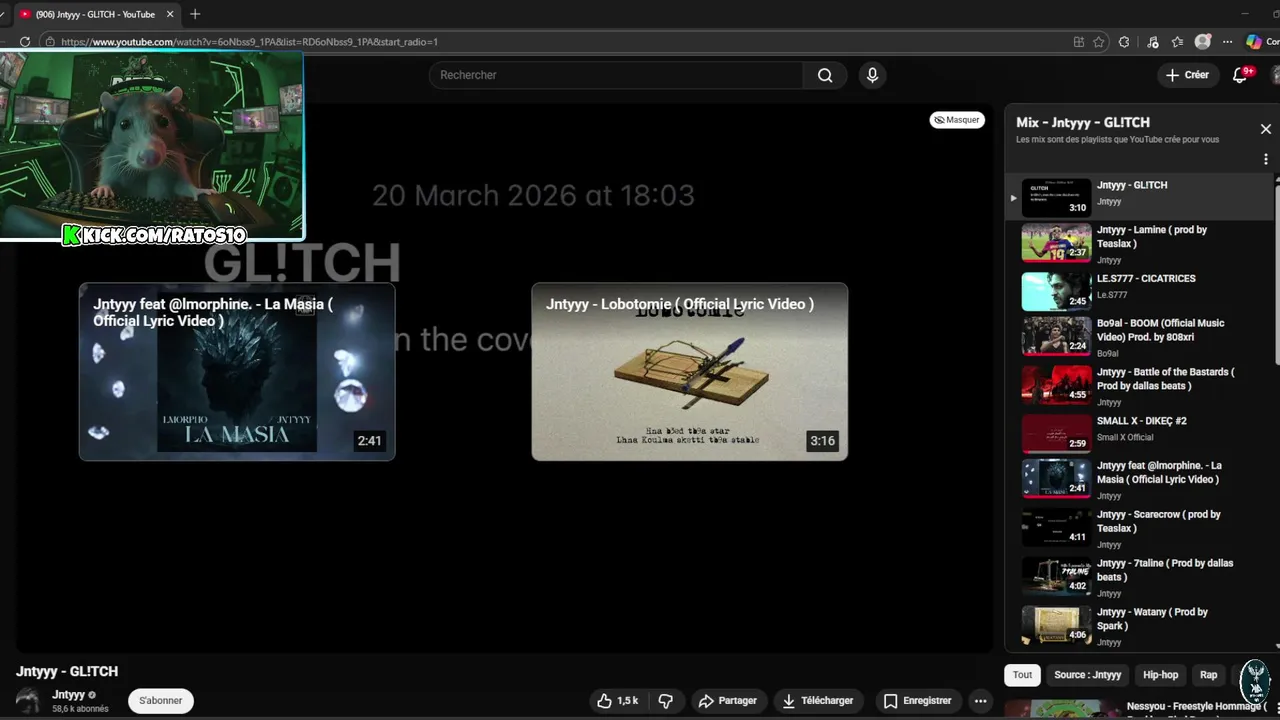Screen dimensions: 1280x720
Task: Select the Jntyyy - GL!TCH YouTube tab
Action: (x=95, y=14)
